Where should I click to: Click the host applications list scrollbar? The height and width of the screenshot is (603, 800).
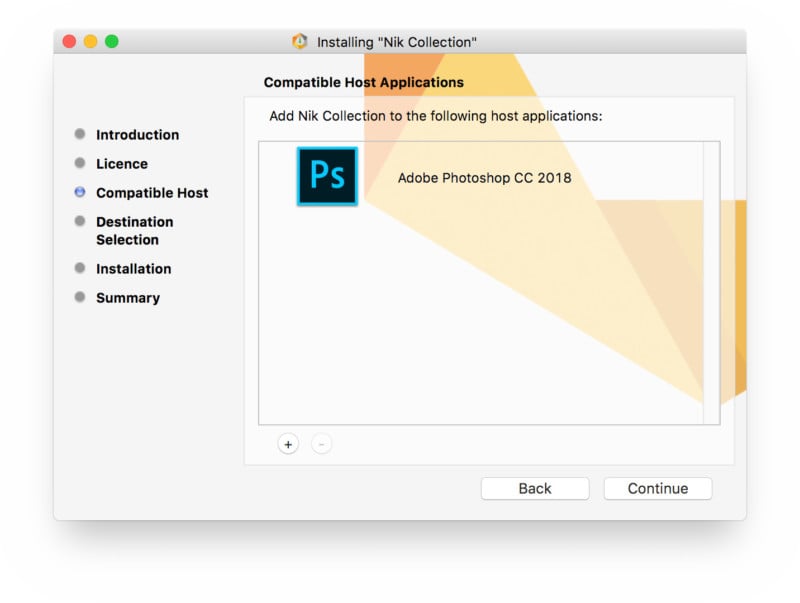[711, 283]
